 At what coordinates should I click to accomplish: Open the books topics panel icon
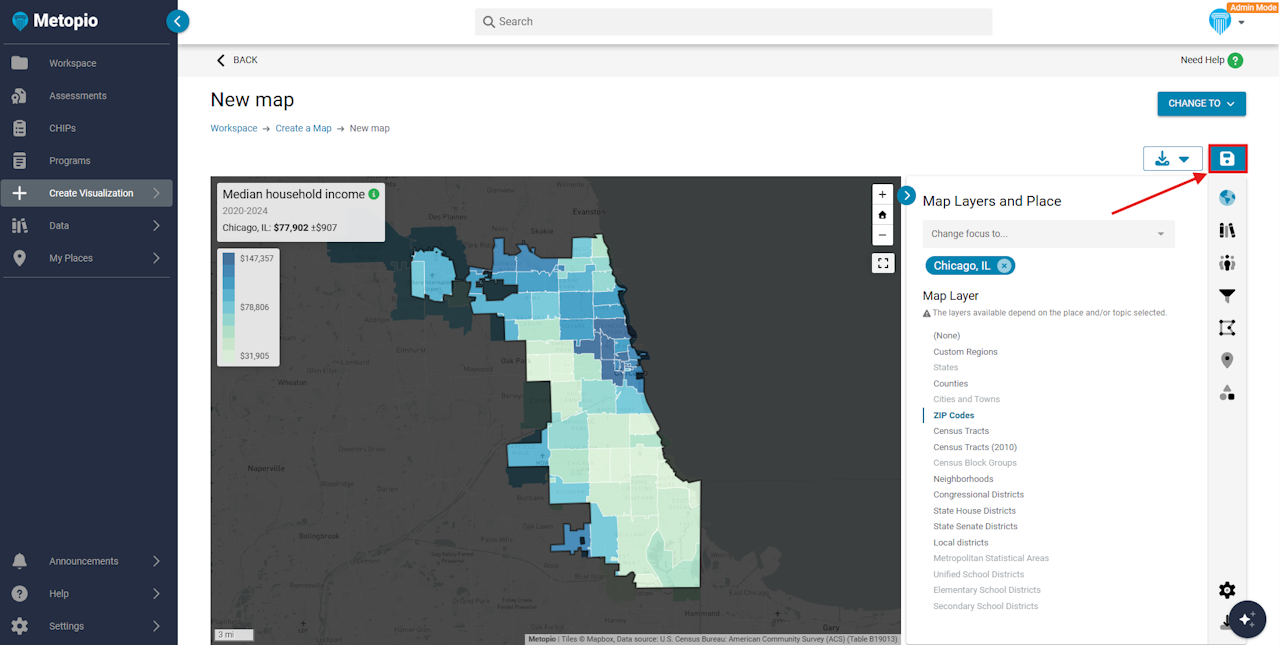click(x=1227, y=230)
